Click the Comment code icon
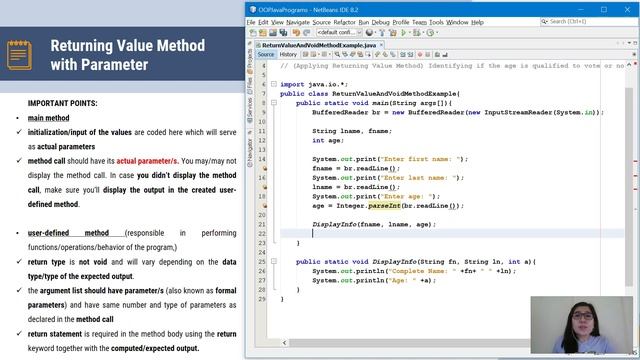Viewport: 640px width, 360px height. [437, 54]
